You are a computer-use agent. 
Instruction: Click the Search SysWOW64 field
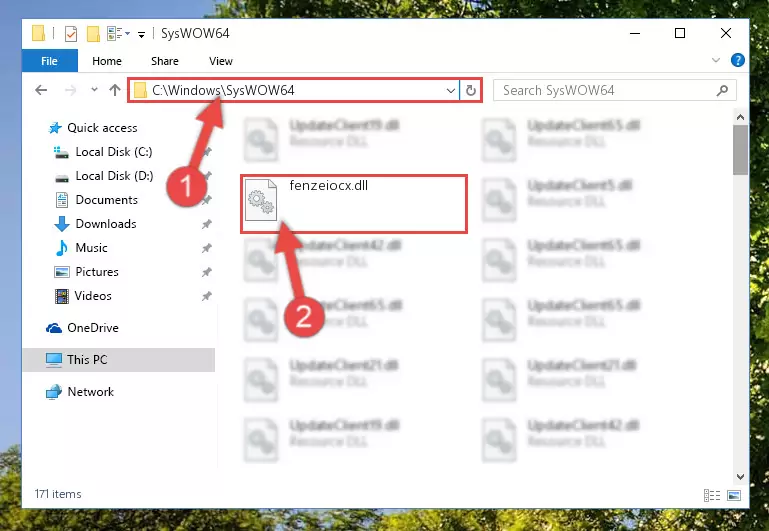coord(615,90)
